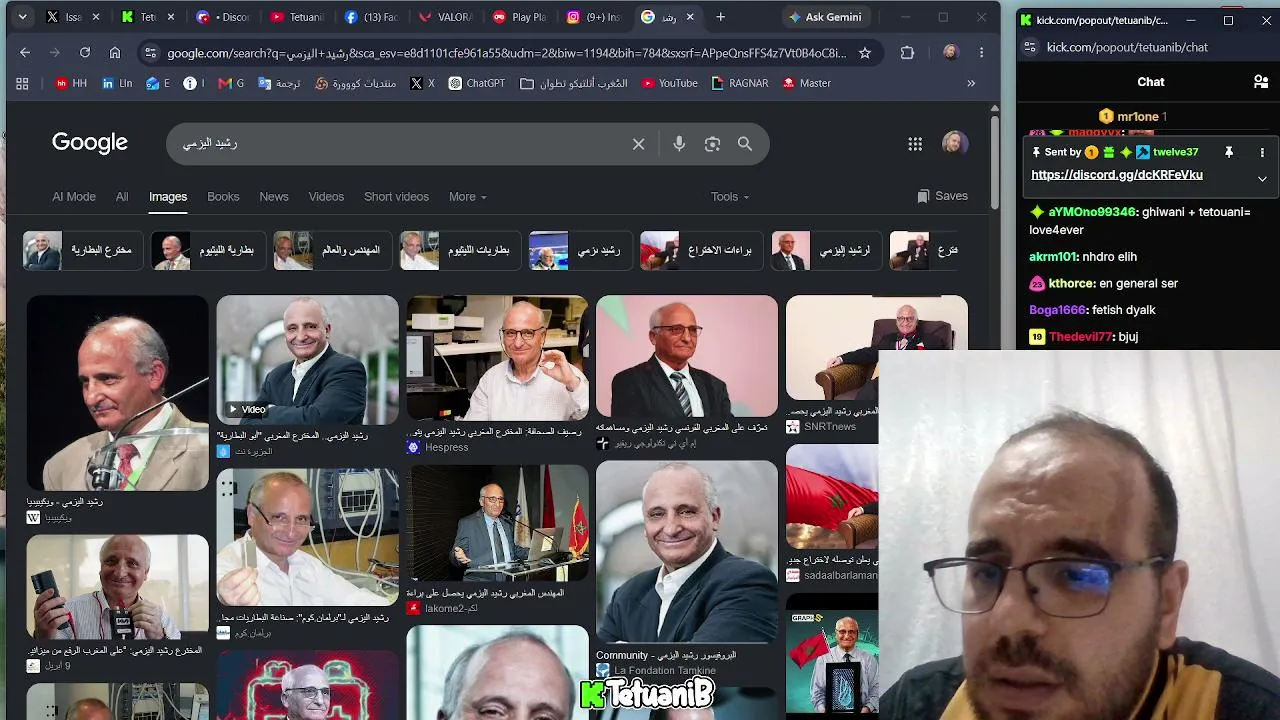Open the RAGNAR bookmark

[740, 84]
